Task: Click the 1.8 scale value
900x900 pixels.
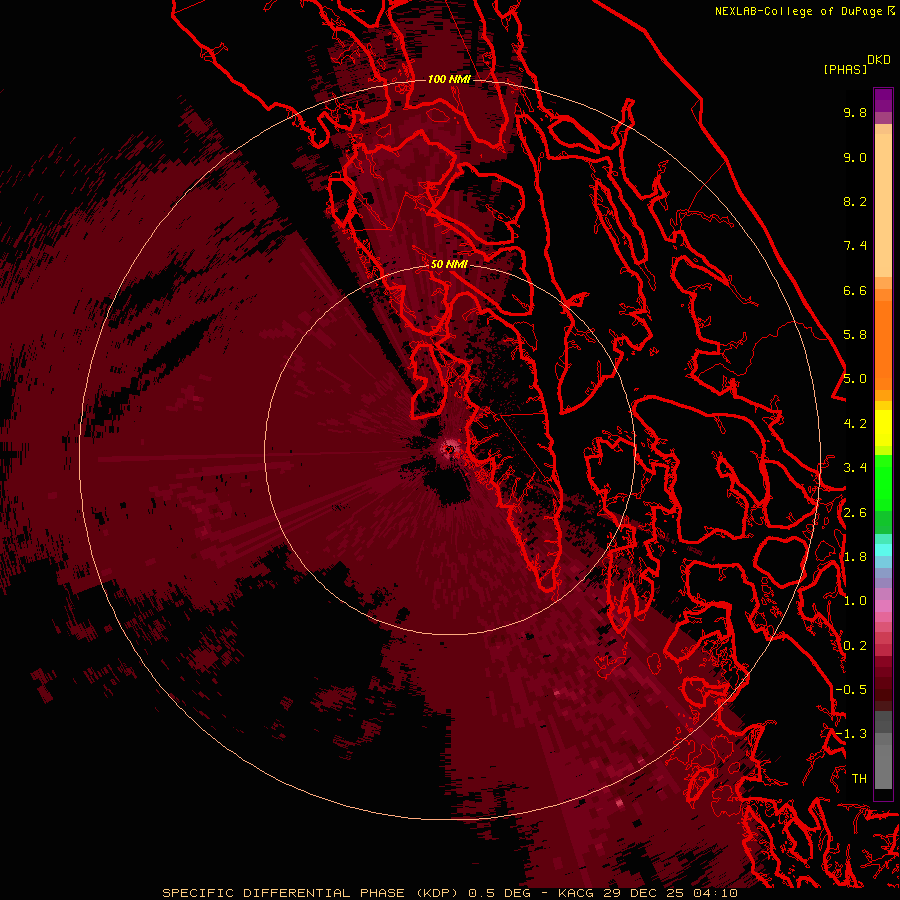Action: point(855,557)
